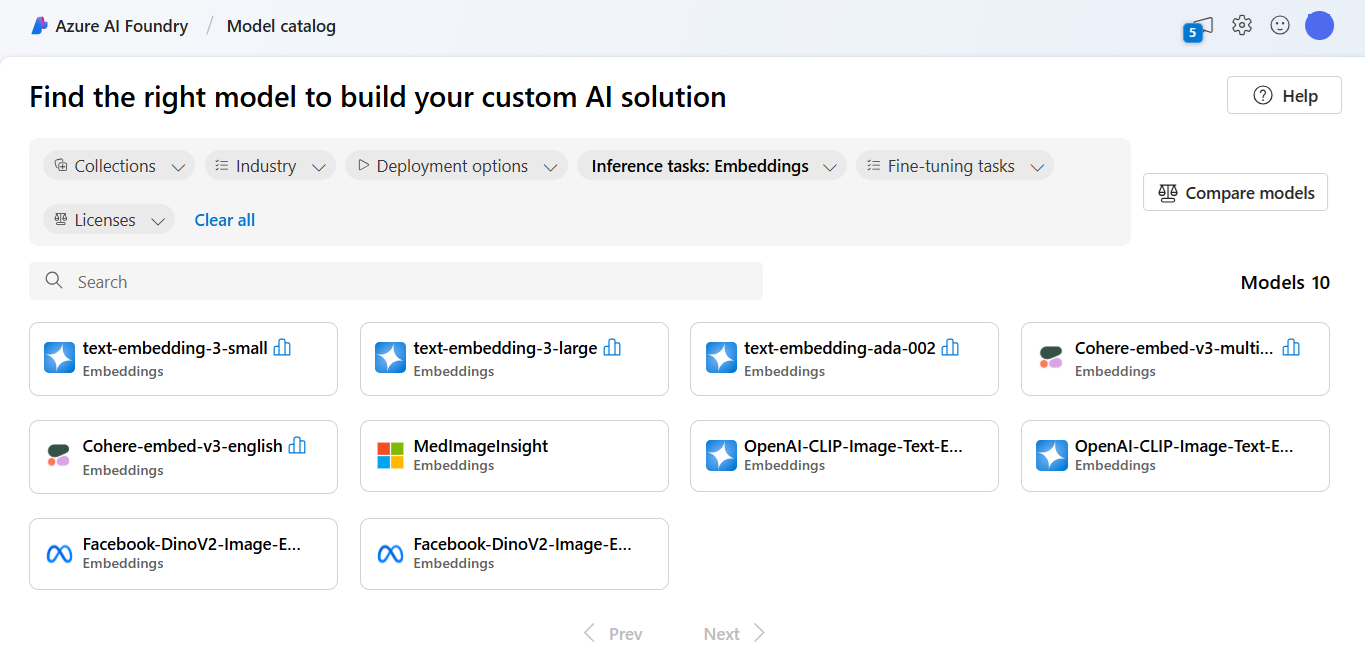This screenshot has height=652, width=1365.
Task: Click the Models 10 count label
Action: (1285, 282)
